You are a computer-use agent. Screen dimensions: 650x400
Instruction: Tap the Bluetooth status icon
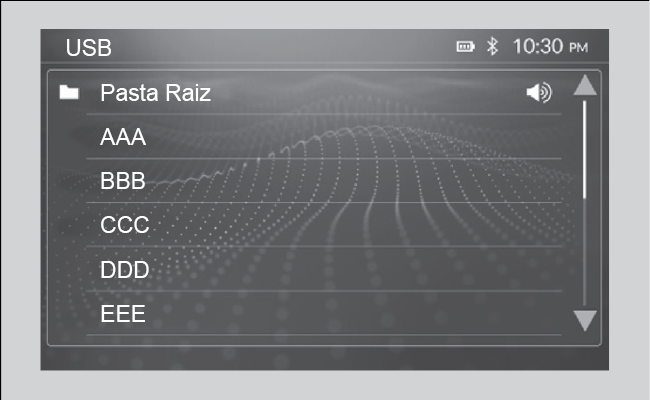492,47
